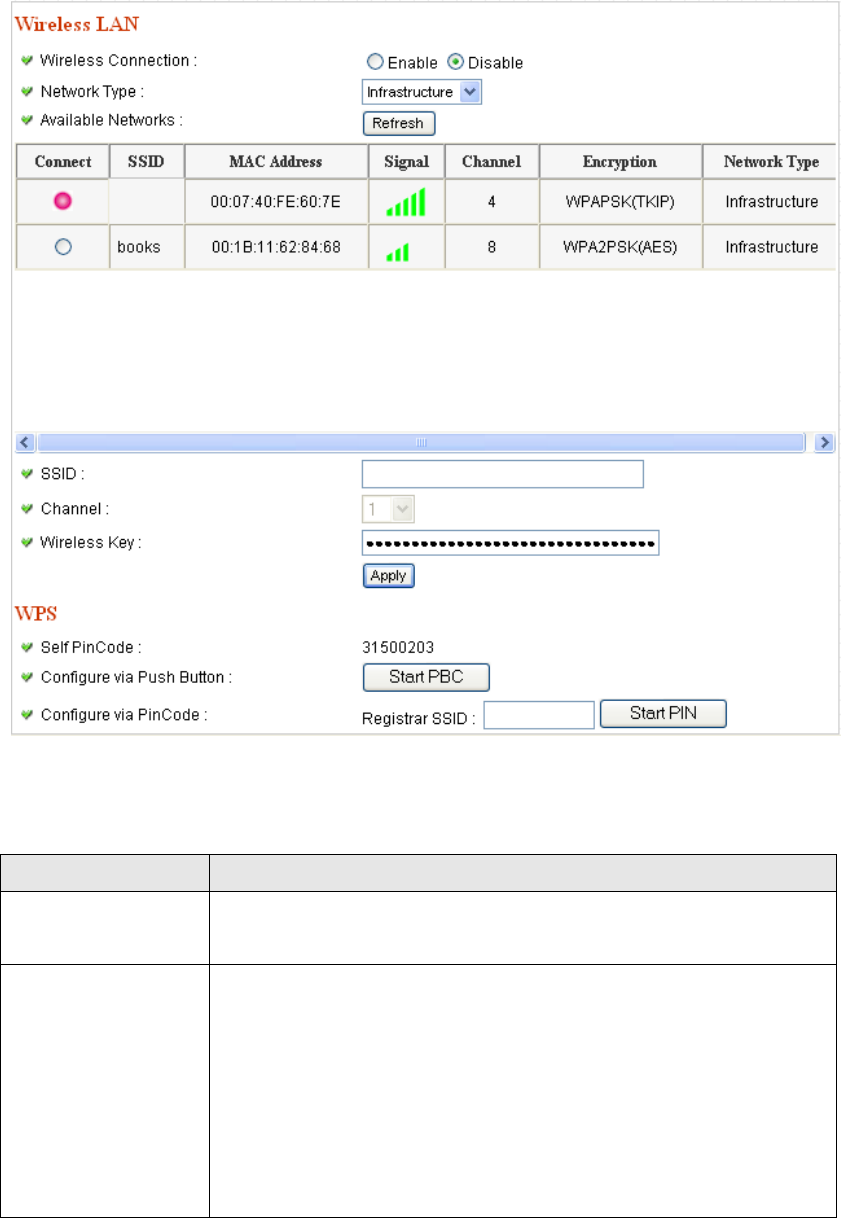This screenshot has height=1218, width=841.
Task: Click bullet icon beside Network Type label
Action: [x=27, y=91]
